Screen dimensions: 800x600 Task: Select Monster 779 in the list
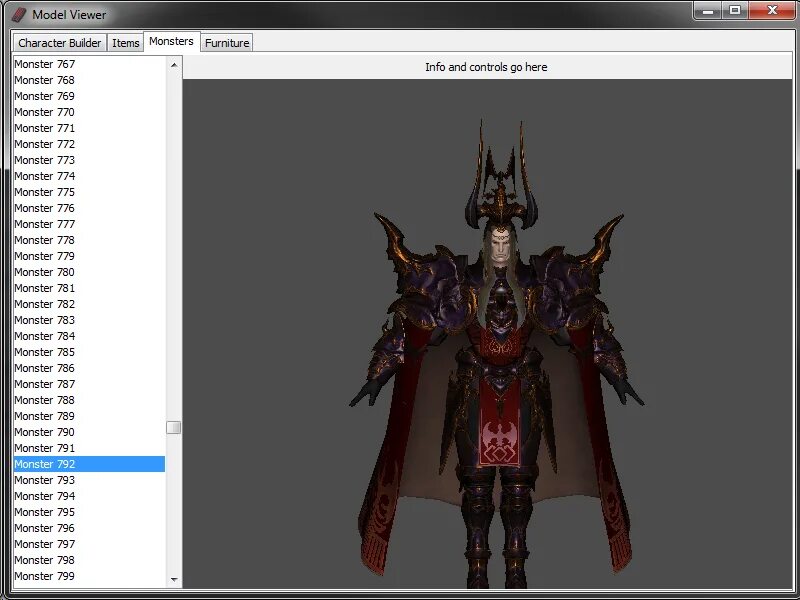(x=89, y=256)
